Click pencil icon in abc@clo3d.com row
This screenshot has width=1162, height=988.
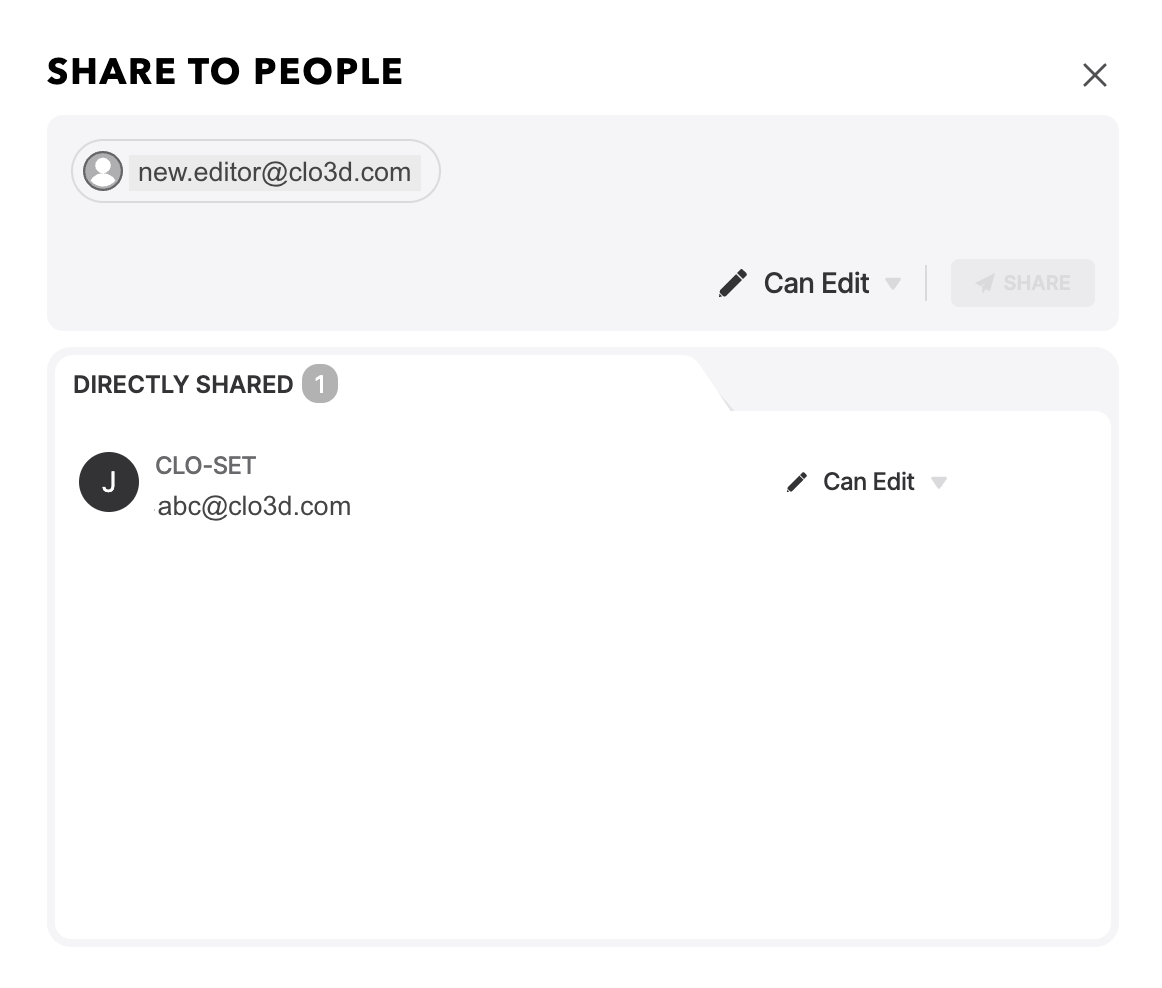[797, 483]
